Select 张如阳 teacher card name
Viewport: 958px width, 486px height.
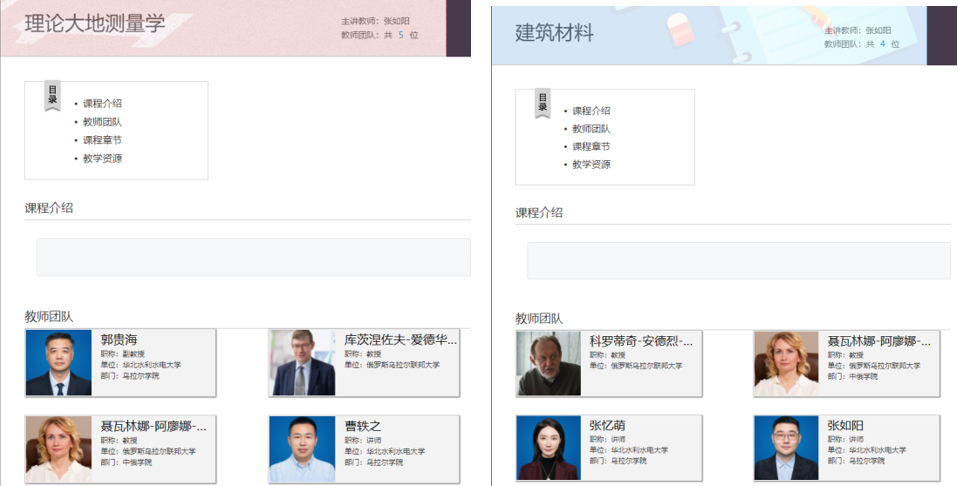(x=846, y=426)
